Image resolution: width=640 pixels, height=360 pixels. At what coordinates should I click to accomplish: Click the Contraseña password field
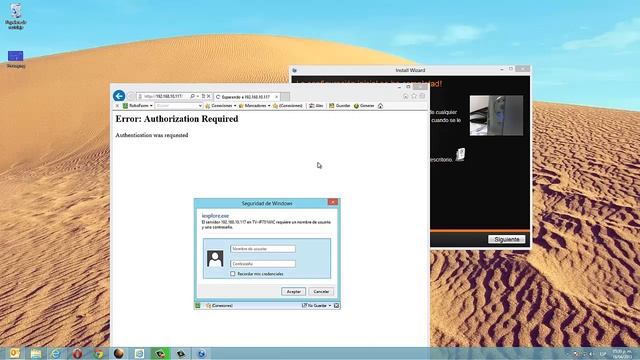pos(263,264)
